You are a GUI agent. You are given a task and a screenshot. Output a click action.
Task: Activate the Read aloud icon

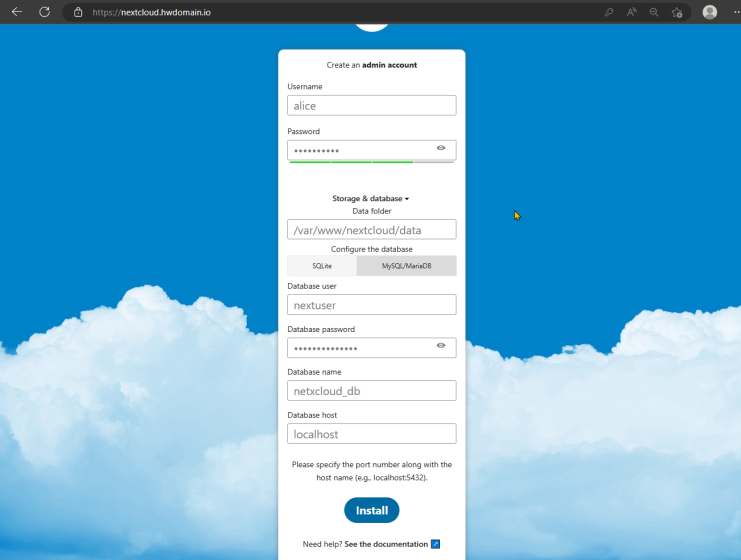point(631,12)
